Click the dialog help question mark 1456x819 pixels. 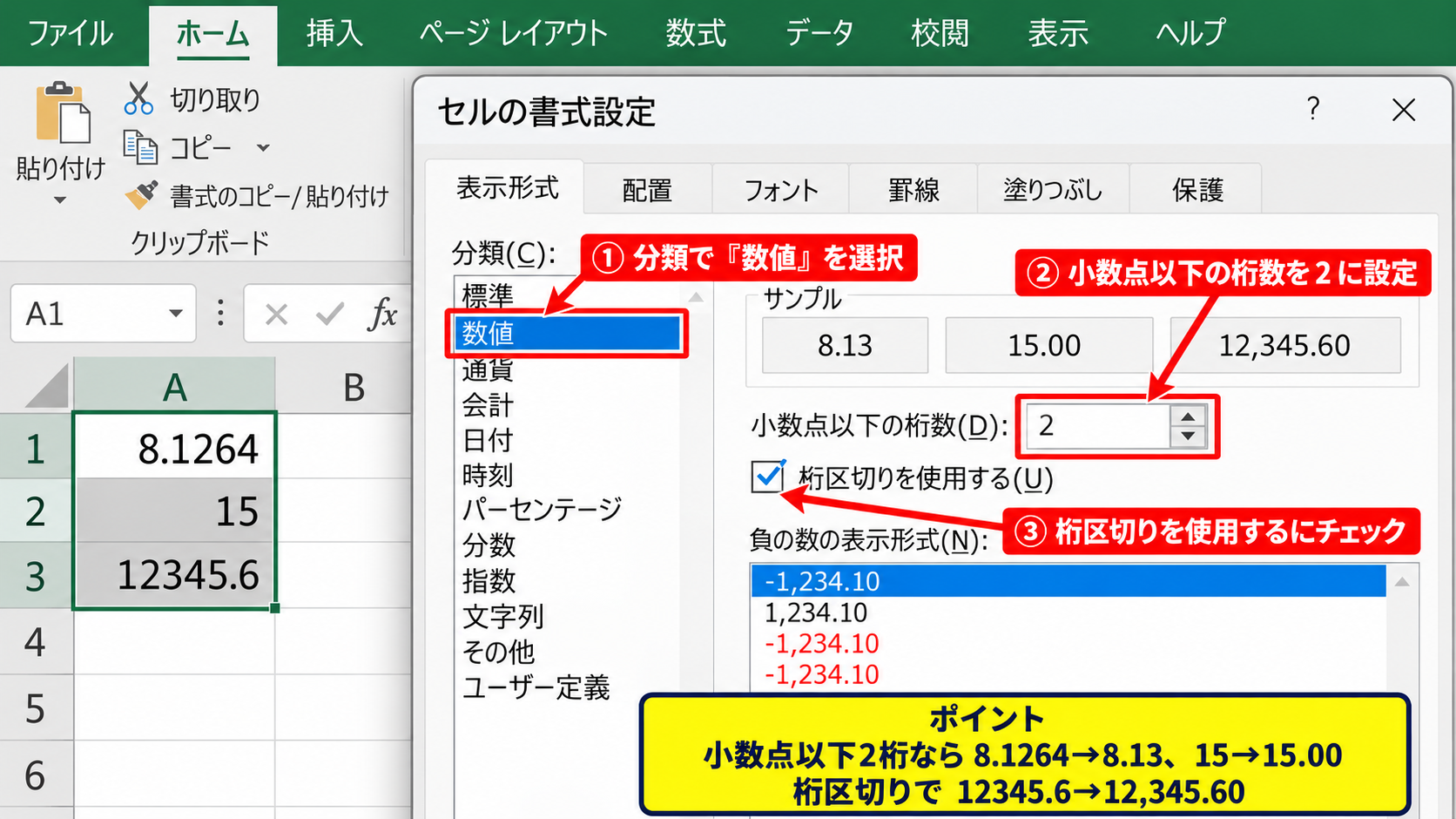1313,109
